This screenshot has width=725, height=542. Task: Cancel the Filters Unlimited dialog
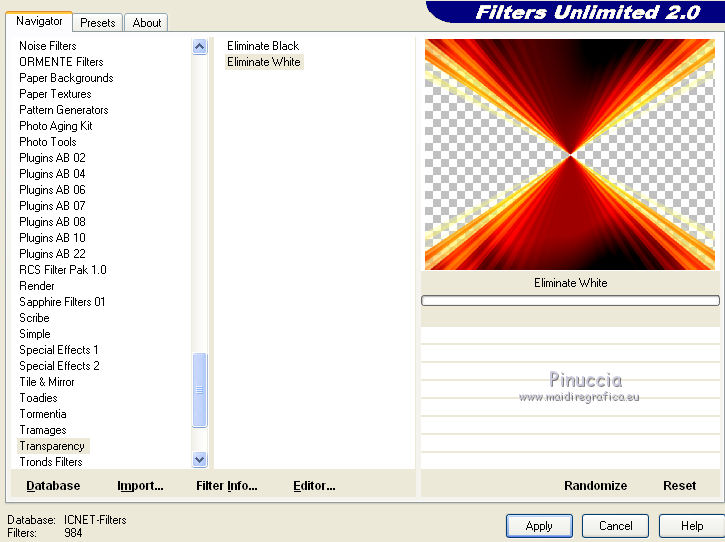tap(615, 526)
